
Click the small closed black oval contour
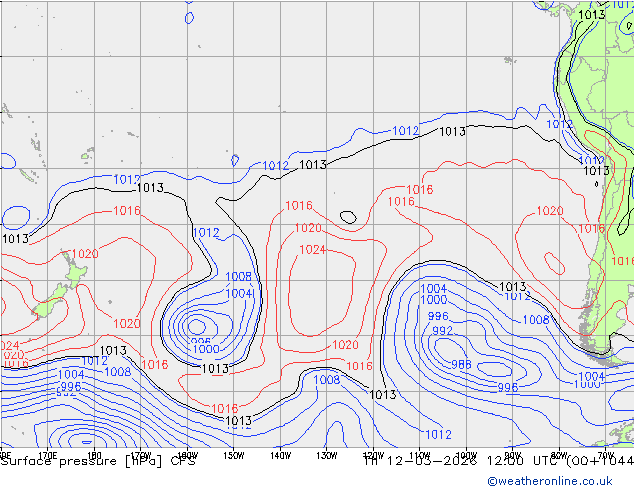point(348,216)
